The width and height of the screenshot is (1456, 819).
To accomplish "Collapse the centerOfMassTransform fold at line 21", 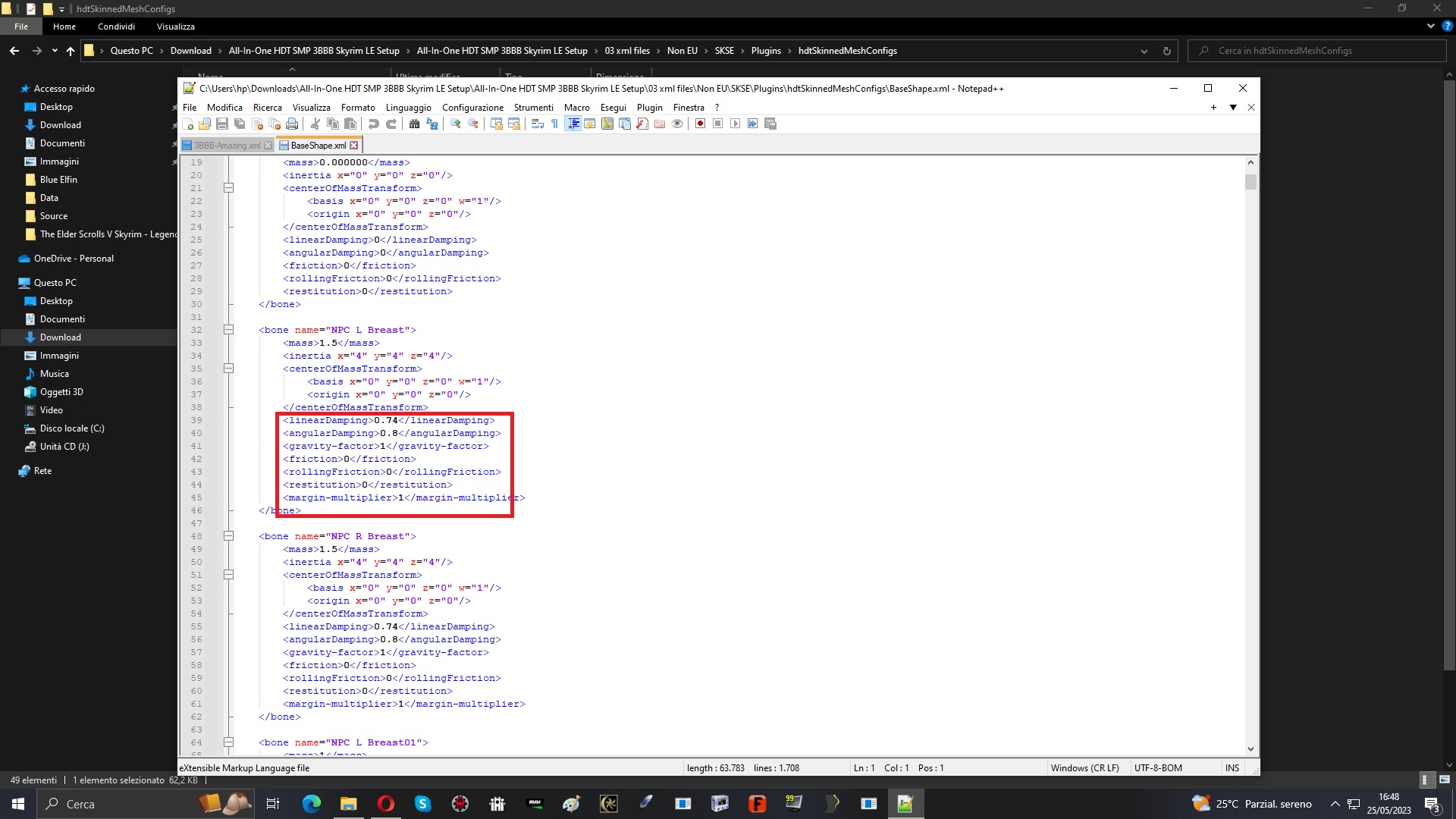I will point(228,188).
